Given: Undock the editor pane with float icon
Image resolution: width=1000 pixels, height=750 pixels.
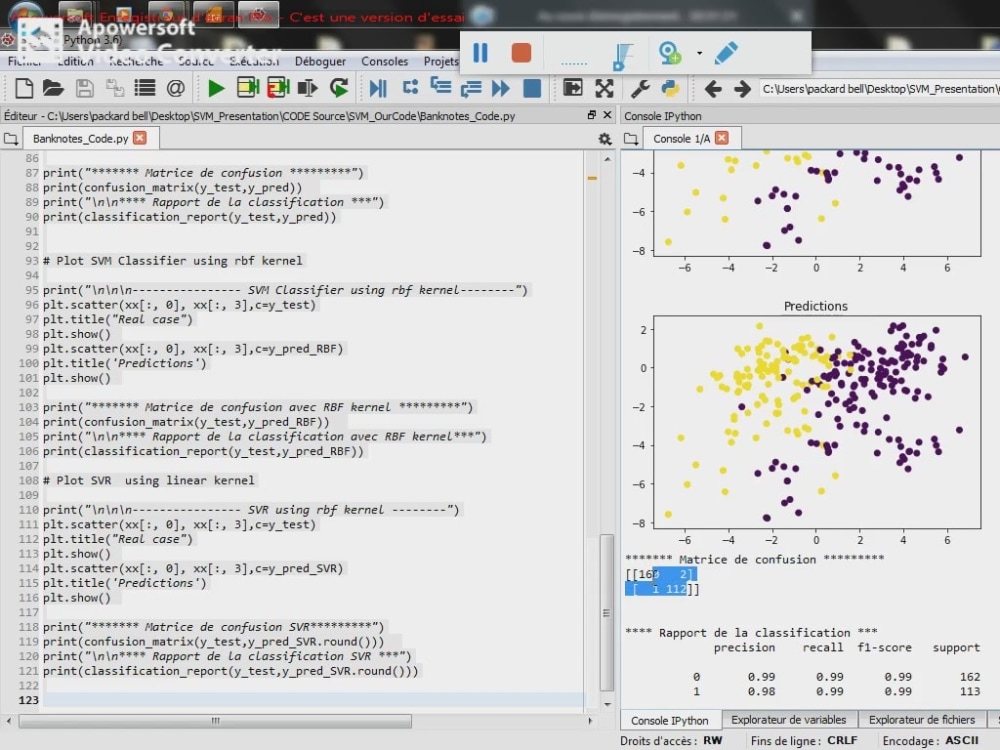Looking at the screenshot, I should pos(591,115).
